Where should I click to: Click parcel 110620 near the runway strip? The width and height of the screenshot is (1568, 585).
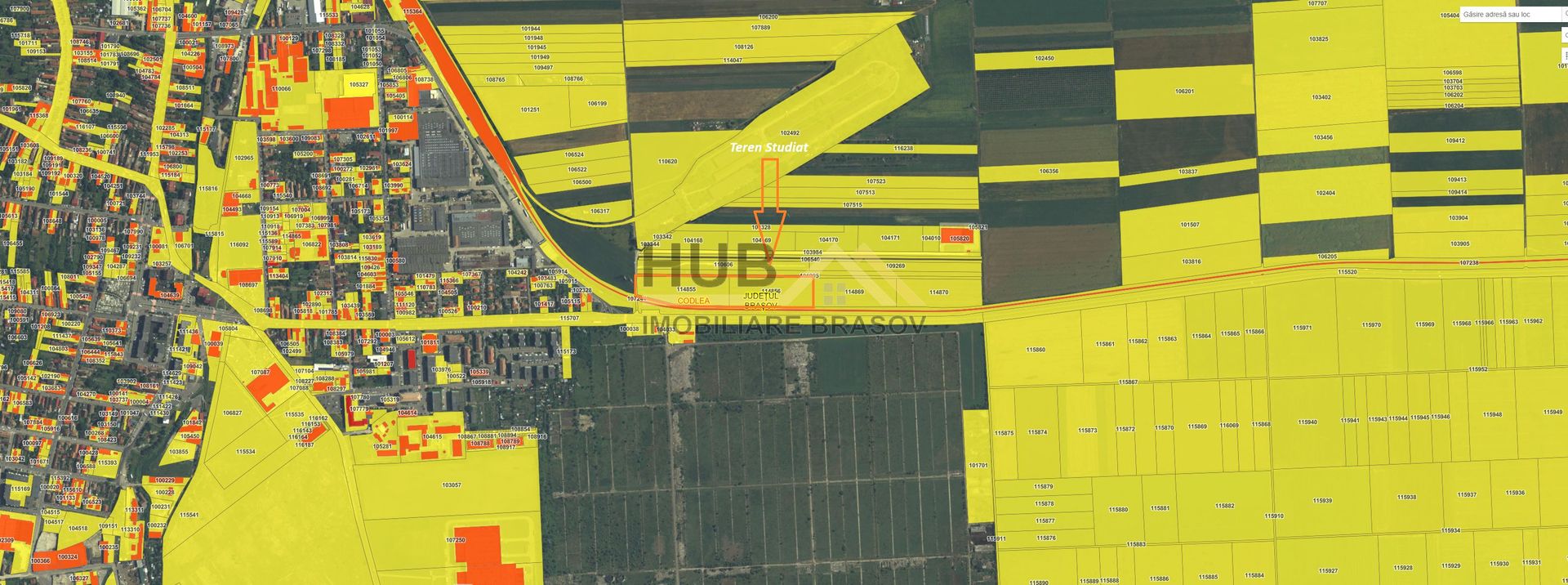tap(667, 162)
